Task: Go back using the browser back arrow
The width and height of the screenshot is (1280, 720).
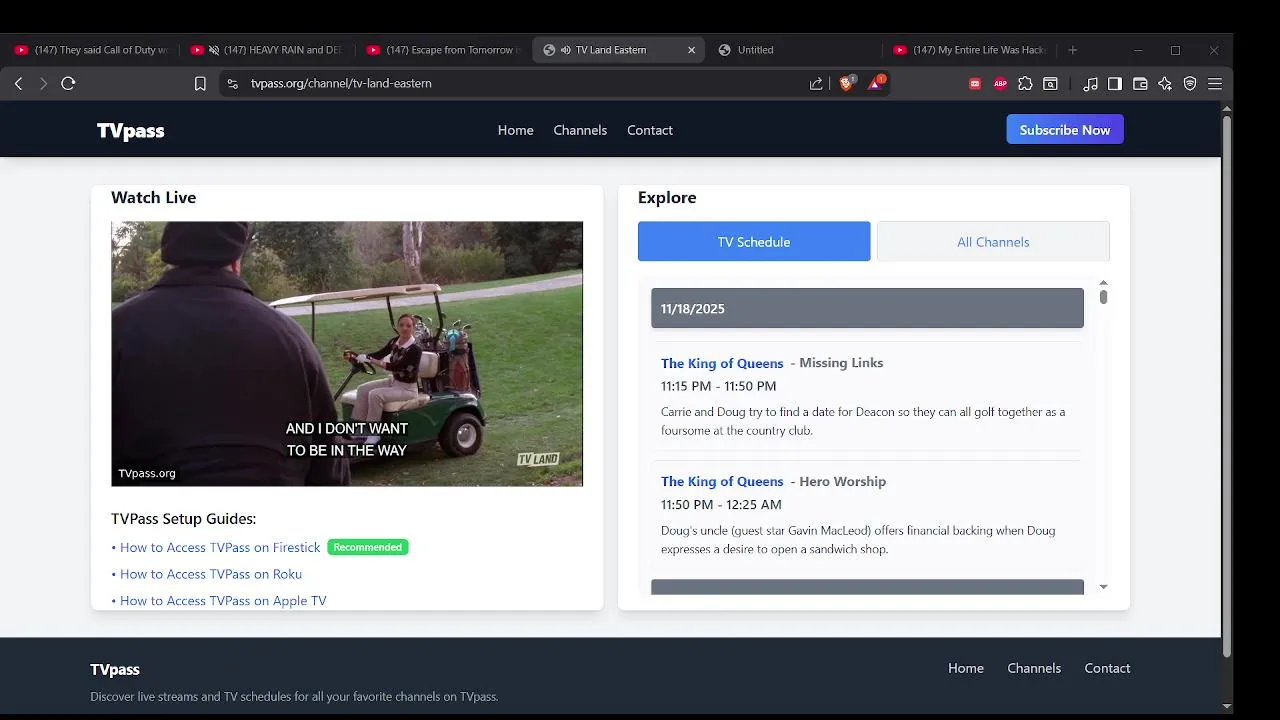Action: click(18, 84)
